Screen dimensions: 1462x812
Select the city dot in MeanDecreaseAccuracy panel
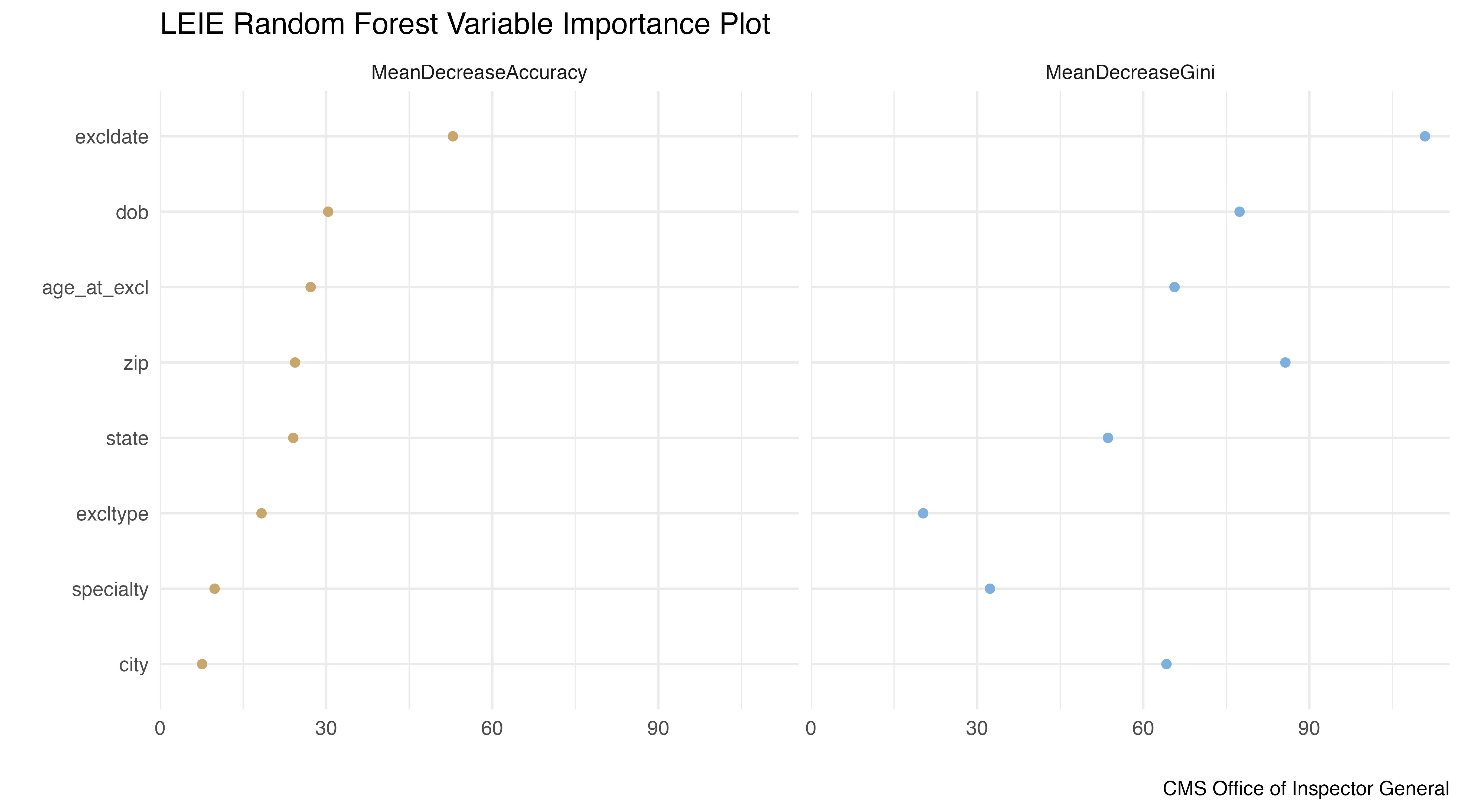tap(202, 664)
